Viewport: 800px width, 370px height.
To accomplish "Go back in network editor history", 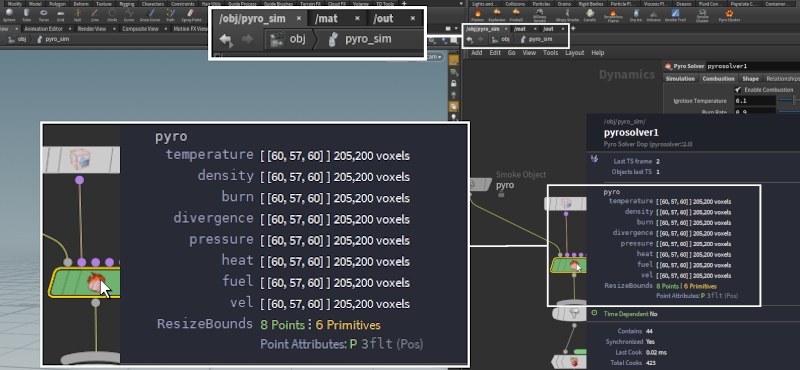I will (469, 39).
